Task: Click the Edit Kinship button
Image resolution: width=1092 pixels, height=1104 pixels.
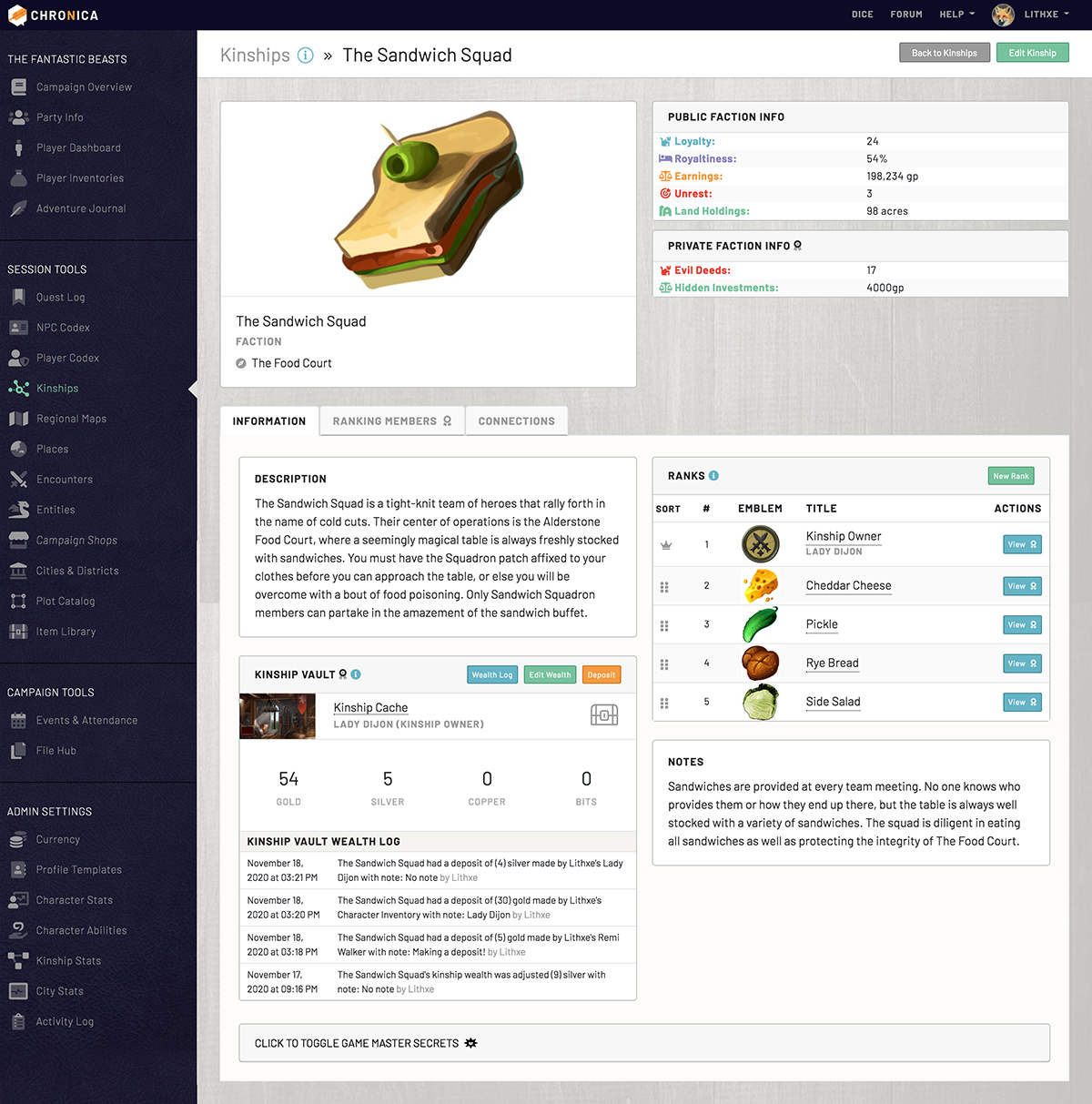Action: coord(1032,53)
